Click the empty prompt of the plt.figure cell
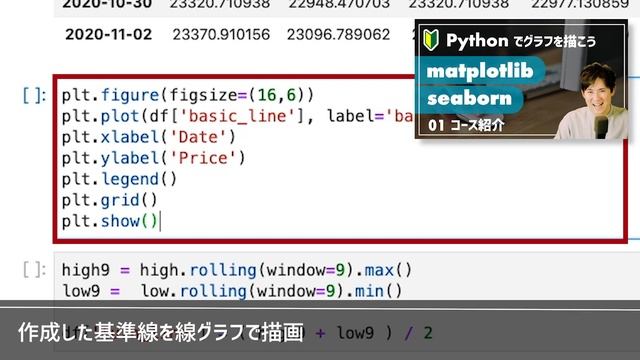The image size is (640, 360). click(34, 96)
